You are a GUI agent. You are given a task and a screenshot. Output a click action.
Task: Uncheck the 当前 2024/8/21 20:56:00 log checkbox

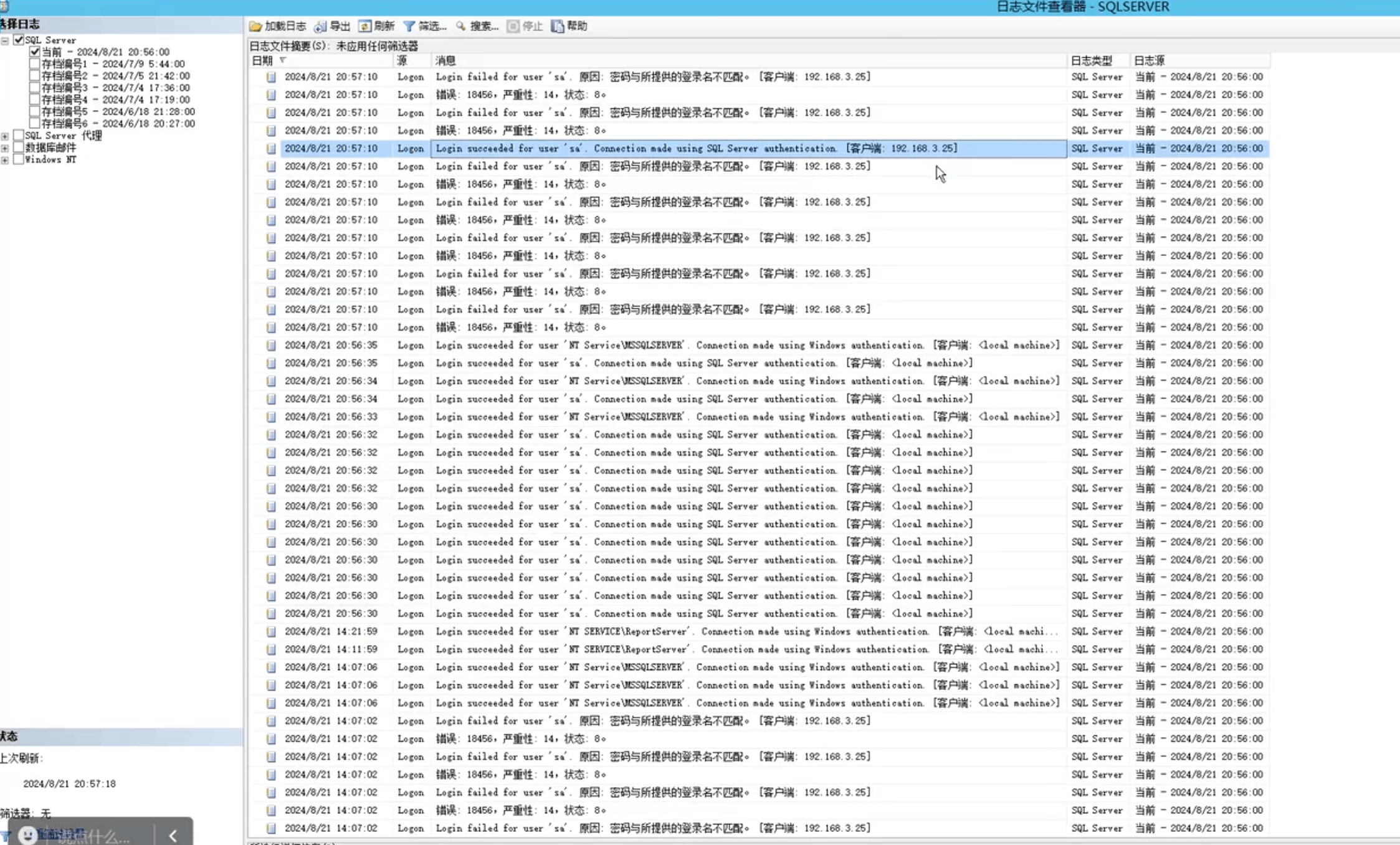[35, 52]
